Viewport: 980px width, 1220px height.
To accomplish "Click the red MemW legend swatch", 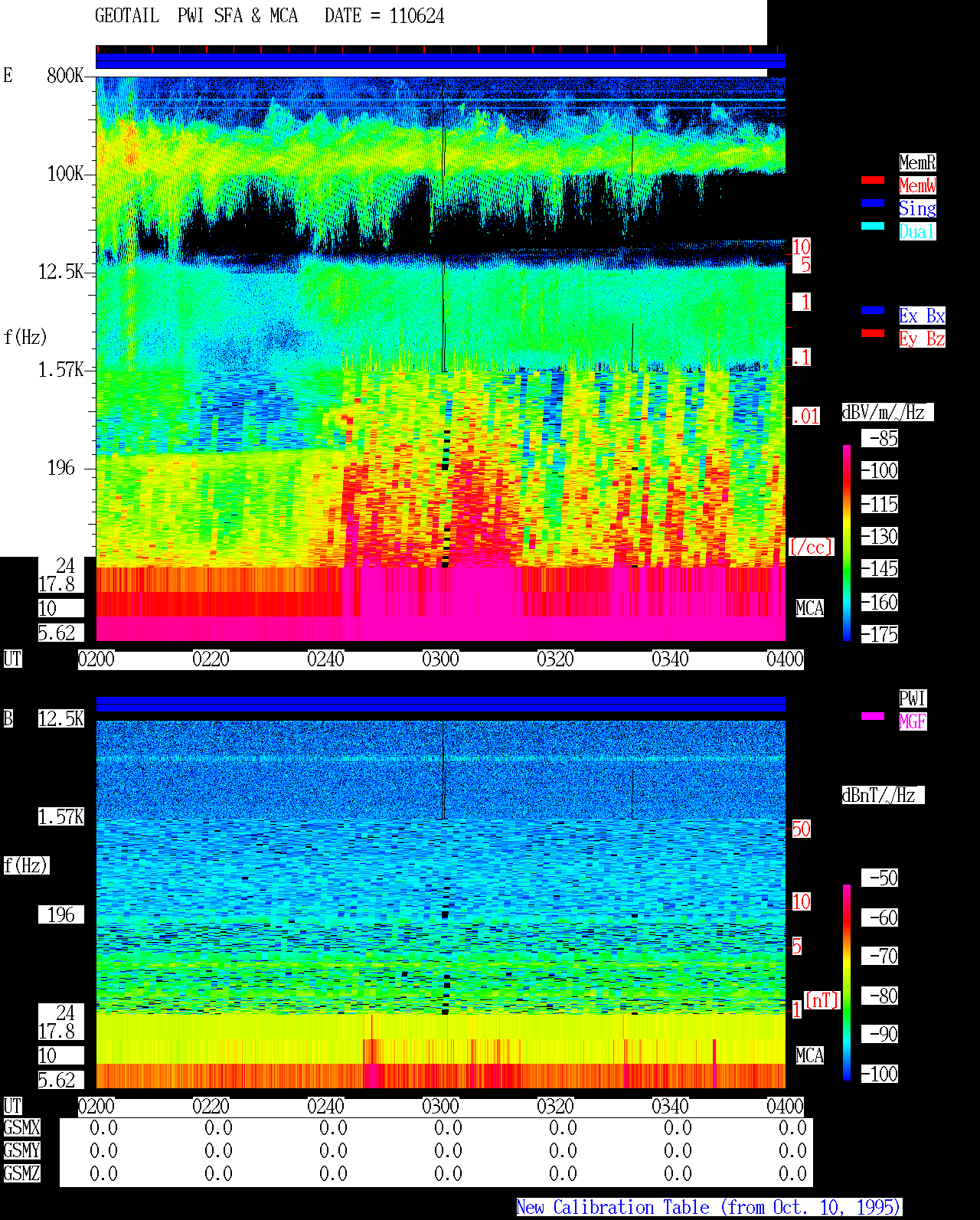I will (x=873, y=180).
